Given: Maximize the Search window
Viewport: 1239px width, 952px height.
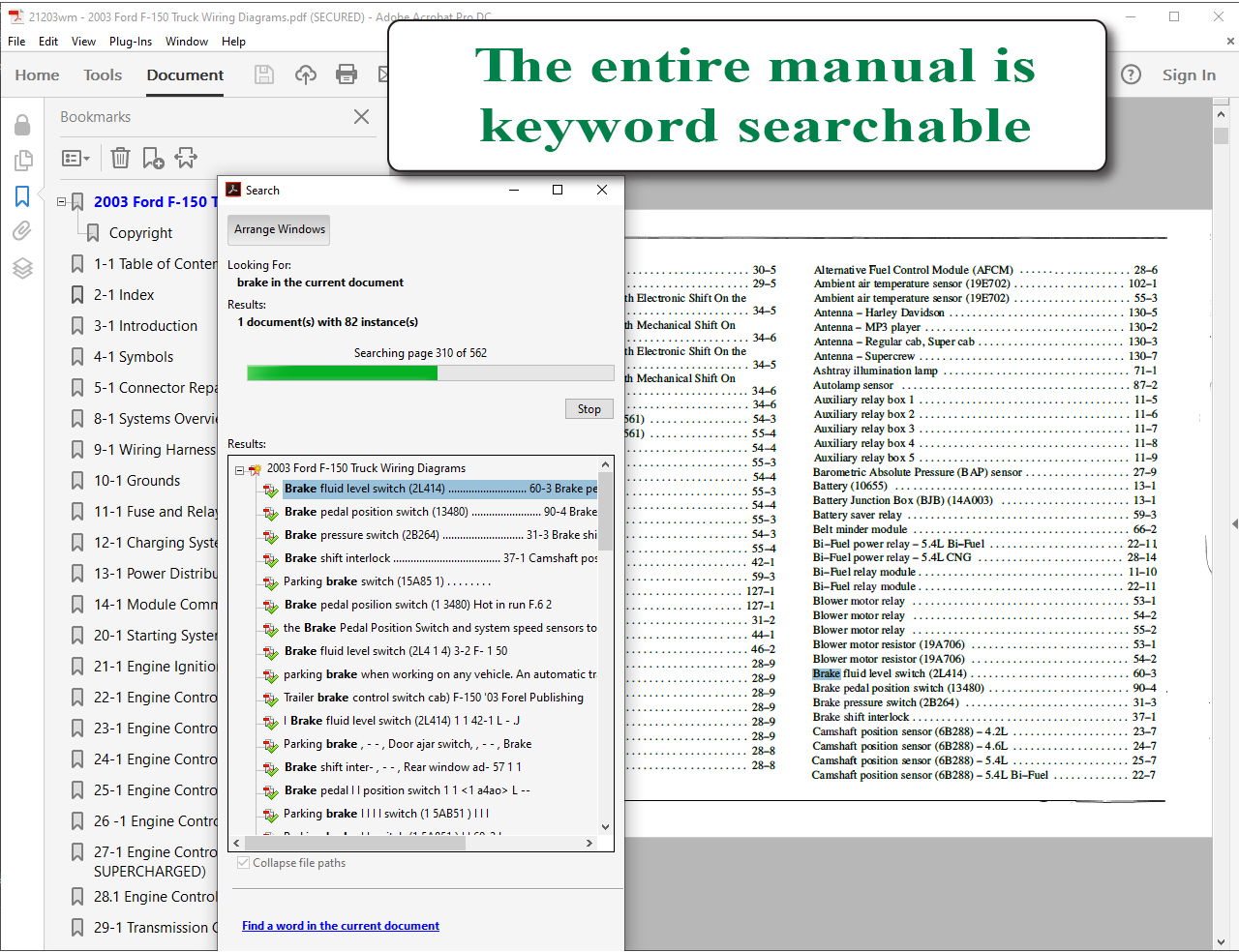Looking at the screenshot, I should 558,190.
